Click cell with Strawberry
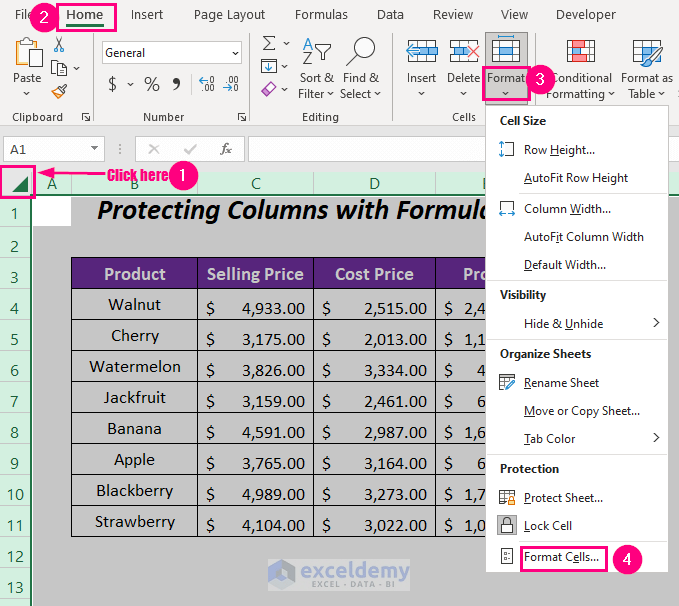 click(134, 522)
